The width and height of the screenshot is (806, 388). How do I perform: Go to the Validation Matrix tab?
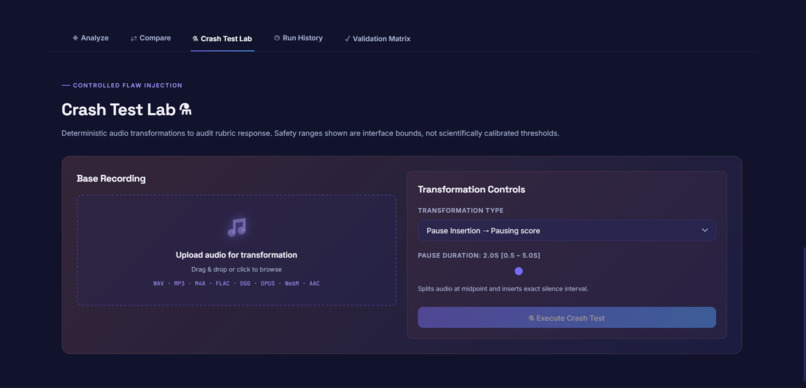(x=377, y=39)
